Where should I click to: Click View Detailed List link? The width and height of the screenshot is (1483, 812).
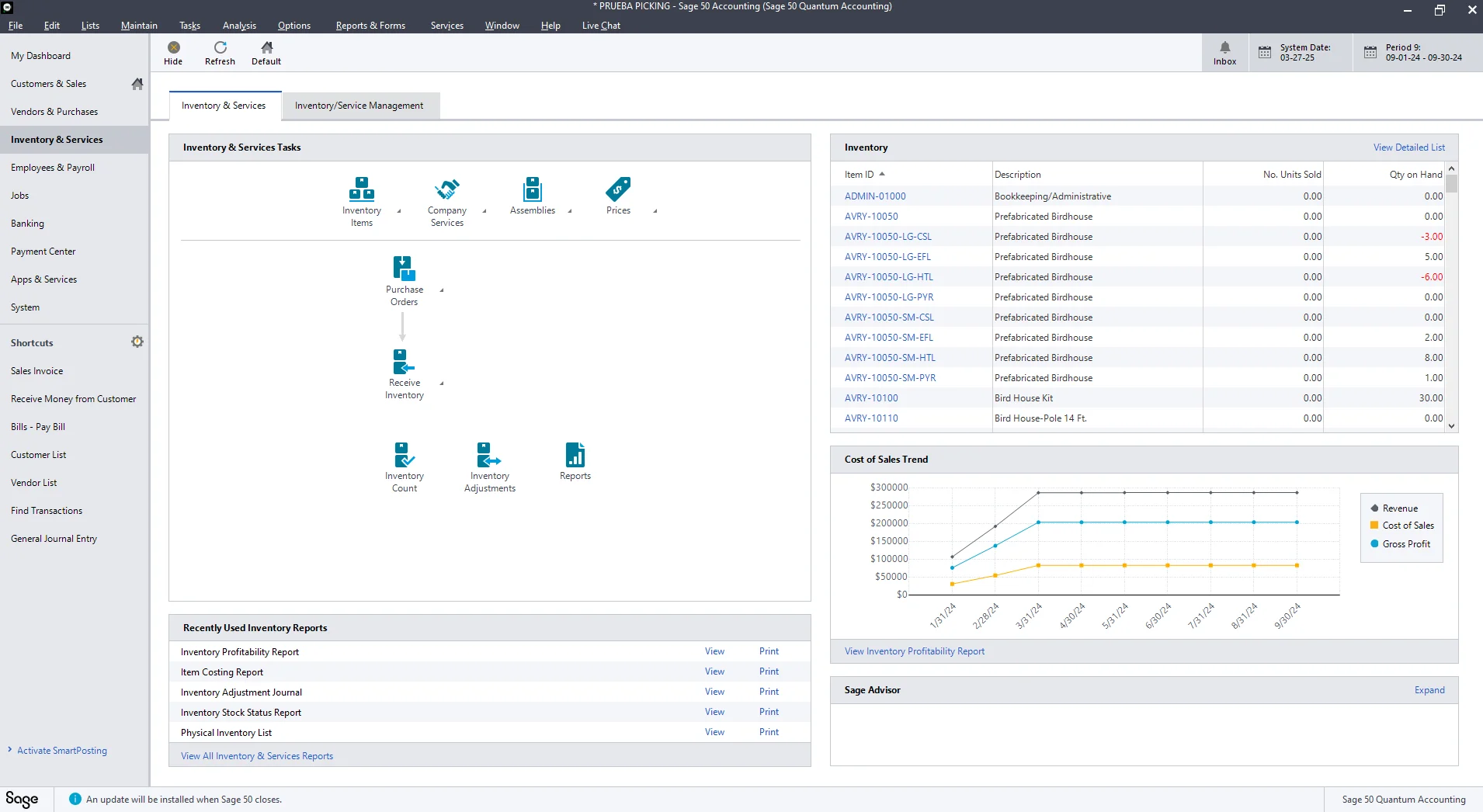pos(1409,147)
